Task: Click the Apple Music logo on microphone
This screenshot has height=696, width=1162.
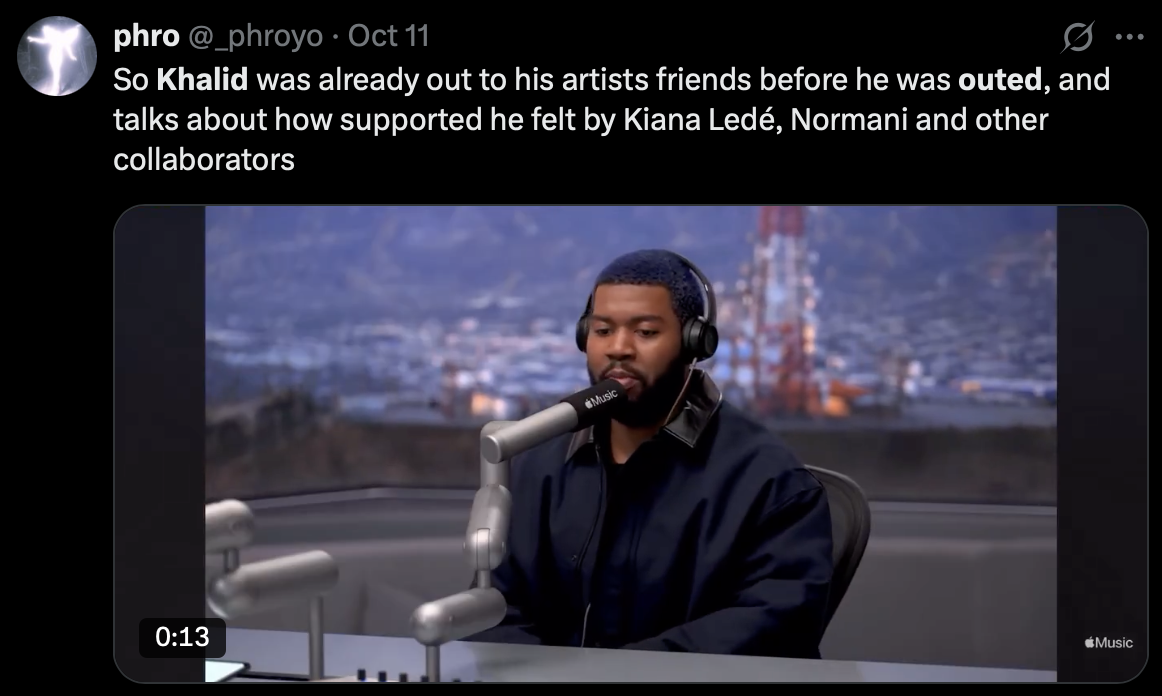Action: [601, 399]
